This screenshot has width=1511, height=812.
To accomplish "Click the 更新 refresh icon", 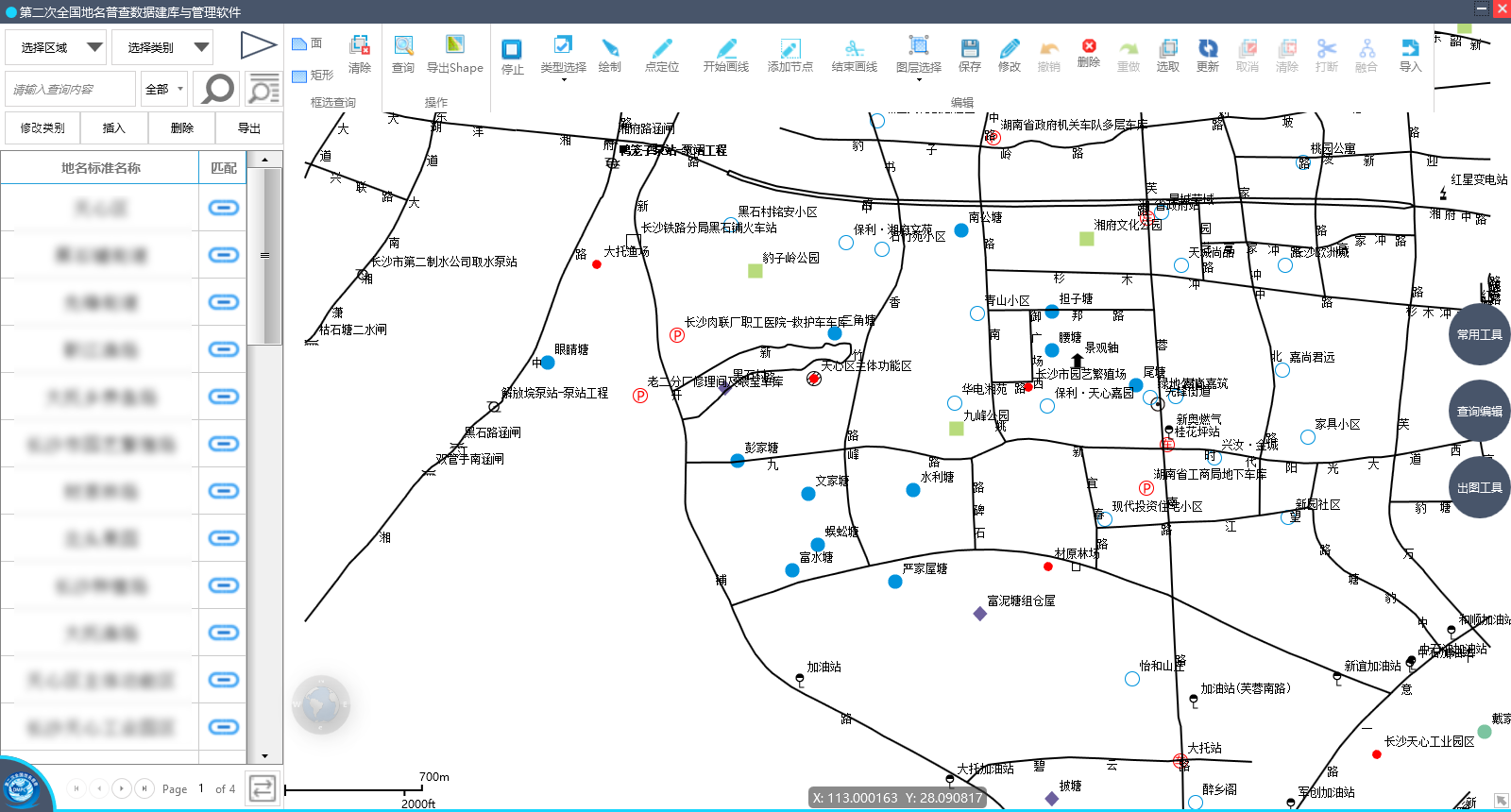I will tap(1207, 55).
